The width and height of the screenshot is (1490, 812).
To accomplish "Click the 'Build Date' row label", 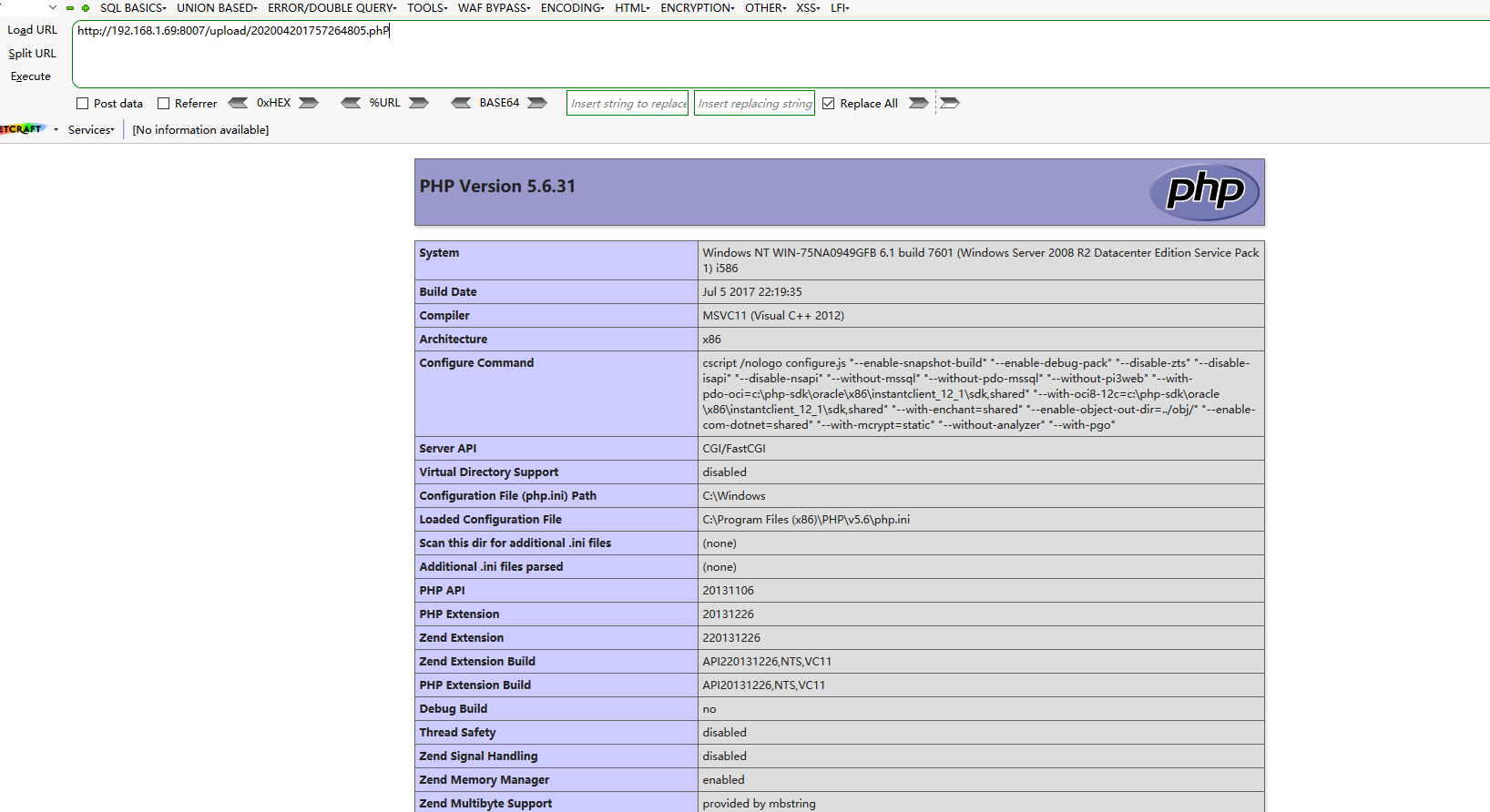I will coord(448,292).
